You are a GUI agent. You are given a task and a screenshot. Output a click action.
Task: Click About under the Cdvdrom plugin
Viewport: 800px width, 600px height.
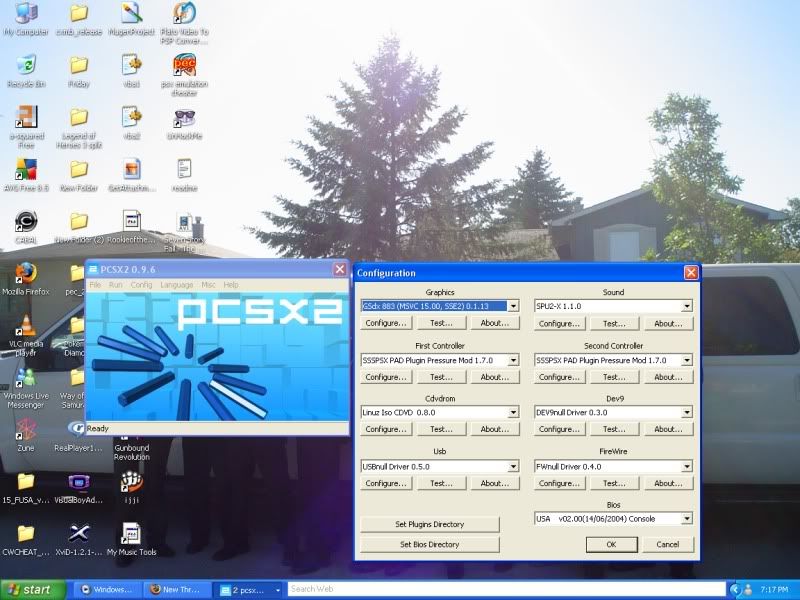click(x=494, y=429)
